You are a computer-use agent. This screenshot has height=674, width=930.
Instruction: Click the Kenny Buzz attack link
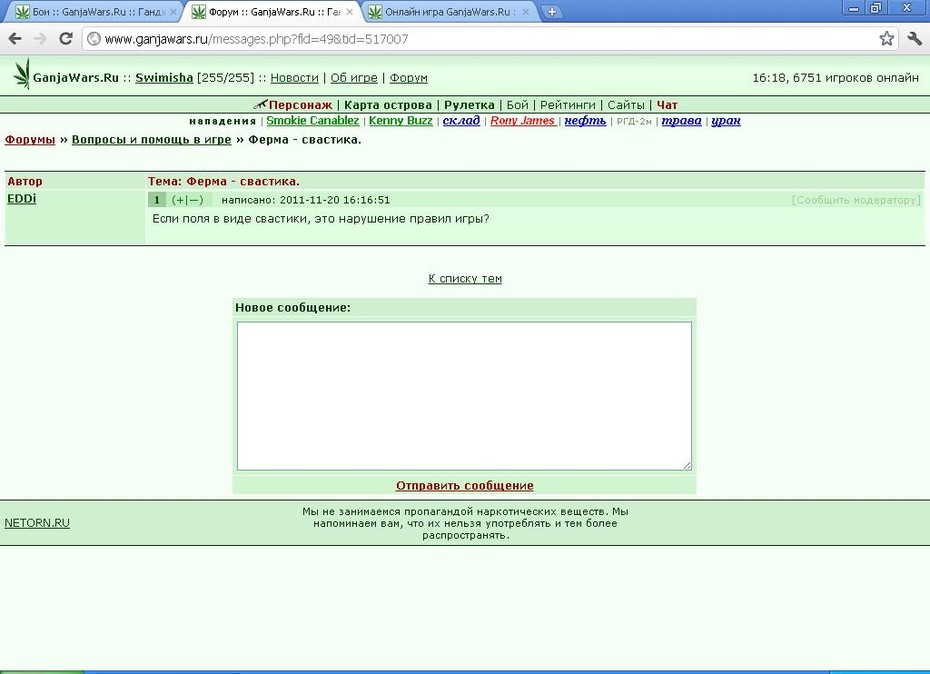(x=400, y=120)
